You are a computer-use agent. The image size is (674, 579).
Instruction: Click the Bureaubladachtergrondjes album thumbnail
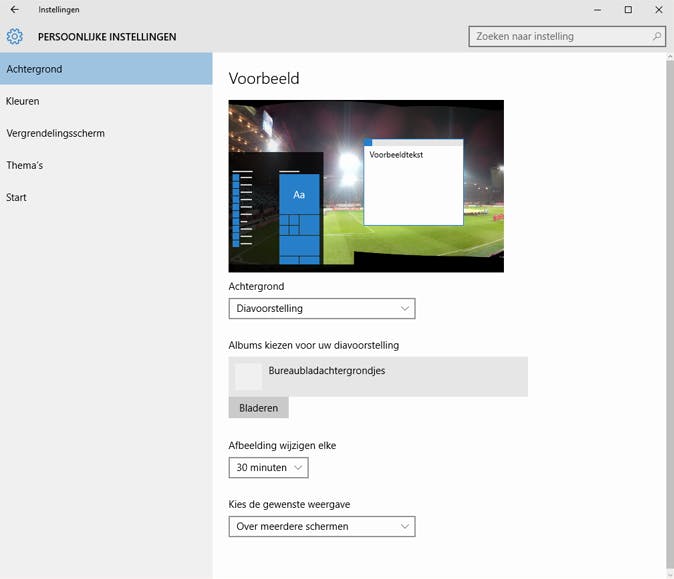248,377
